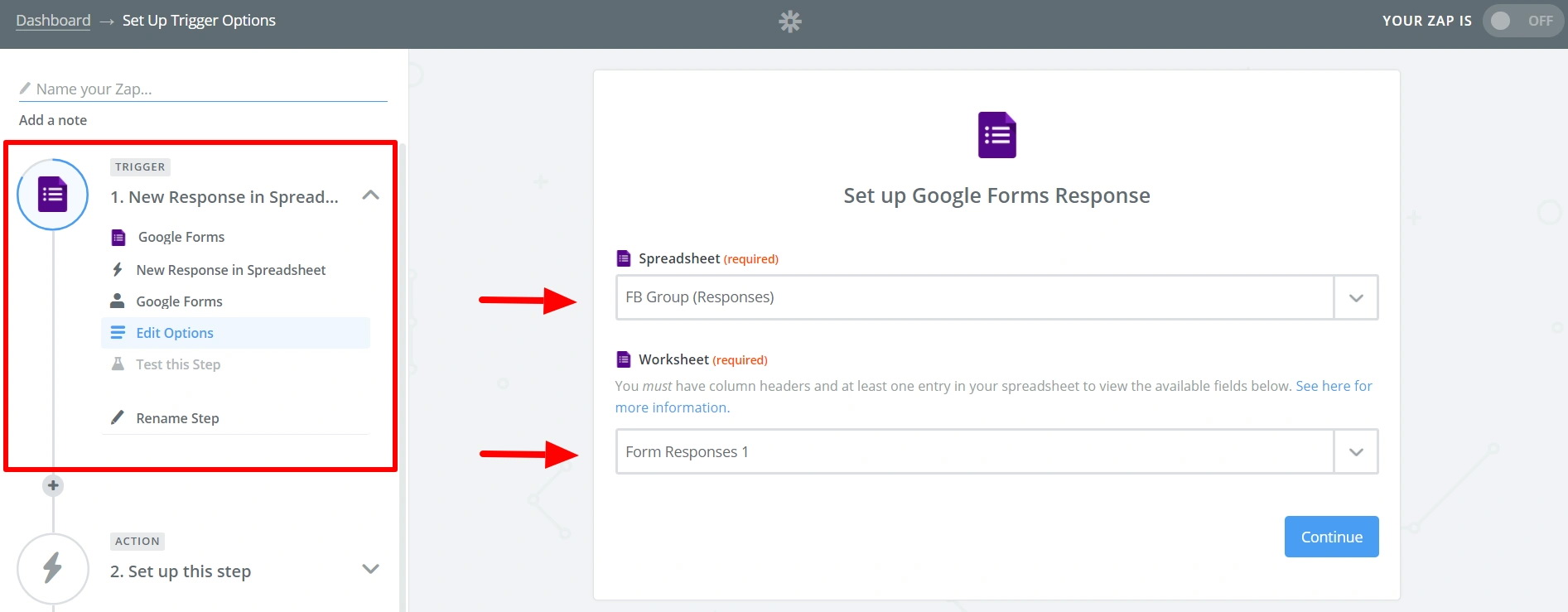Click the Edit Options lines icon

click(118, 332)
